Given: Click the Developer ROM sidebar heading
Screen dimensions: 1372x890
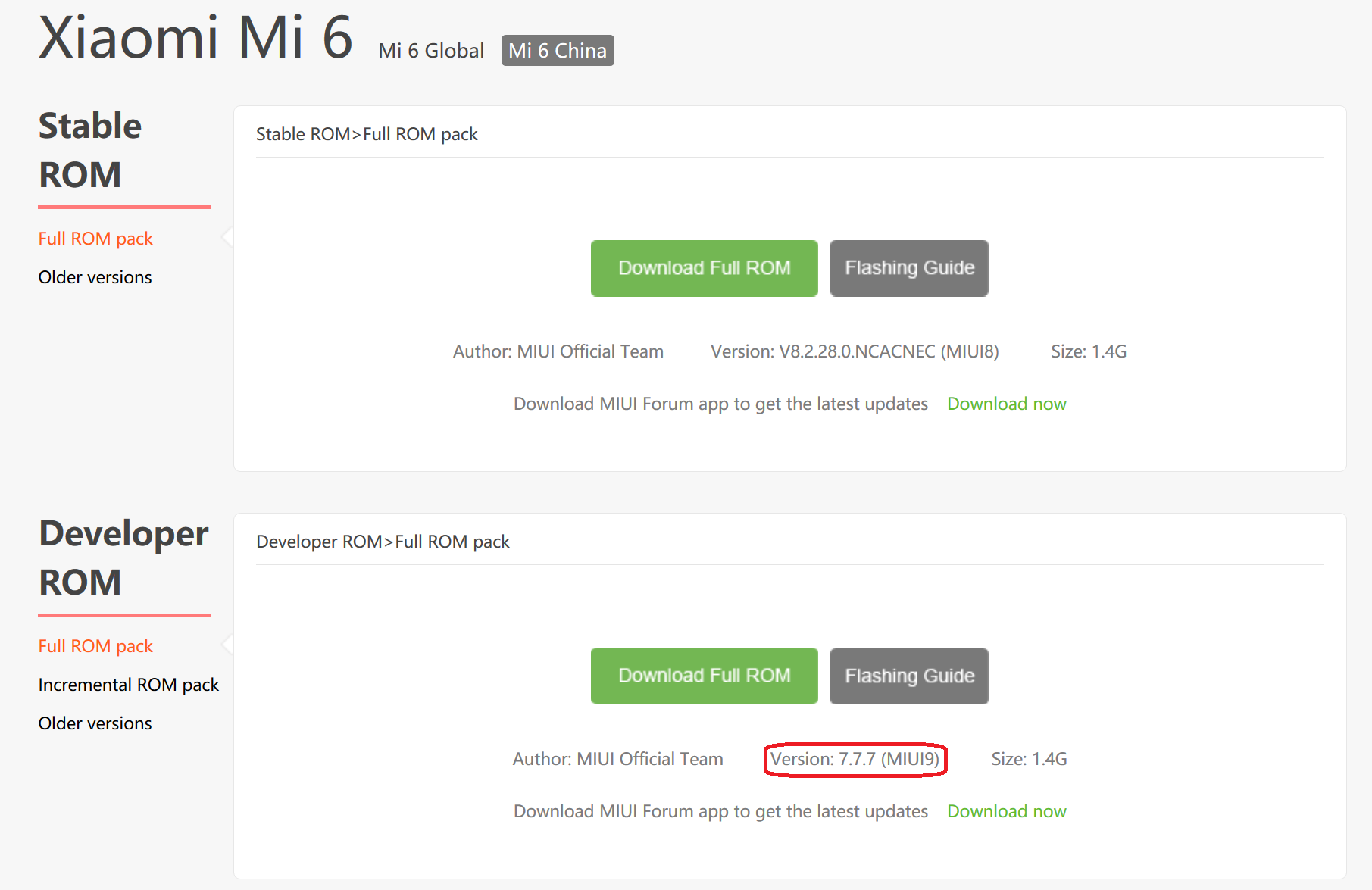Looking at the screenshot, I should point(123,557).
